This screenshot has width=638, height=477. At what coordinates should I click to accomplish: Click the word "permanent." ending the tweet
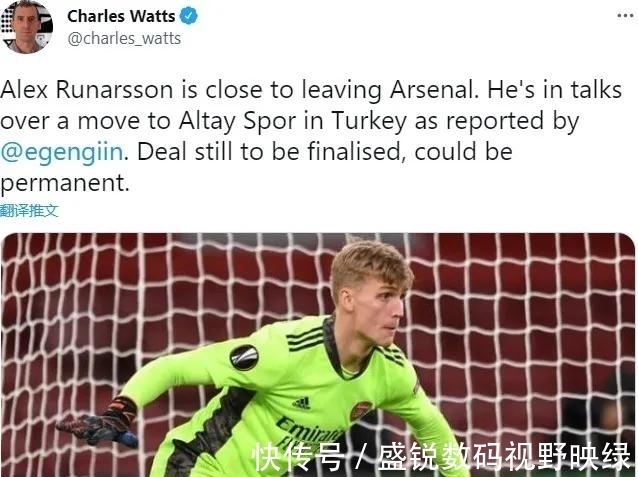coord(65,183)
